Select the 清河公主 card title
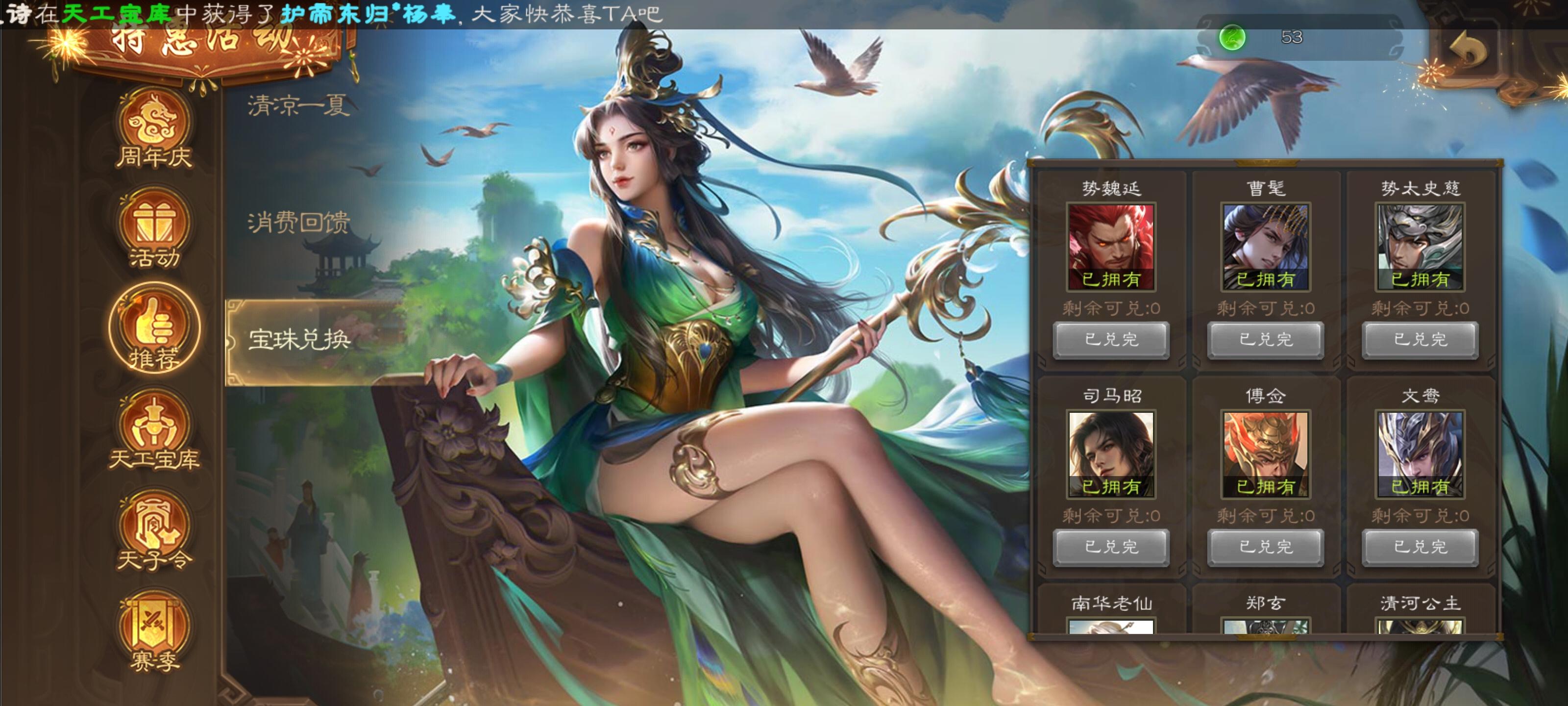 [x=1420, y=603]
